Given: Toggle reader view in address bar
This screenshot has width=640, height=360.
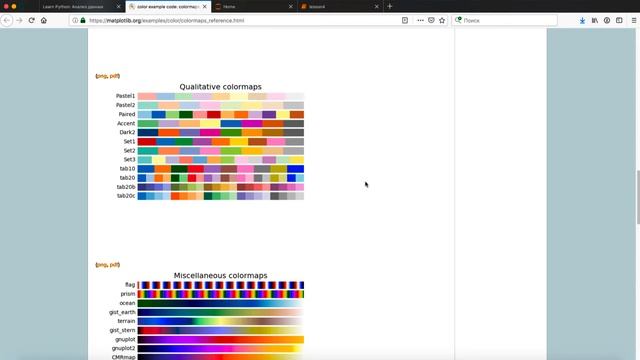Looking at the screenshot, I should tap(405, 20).
